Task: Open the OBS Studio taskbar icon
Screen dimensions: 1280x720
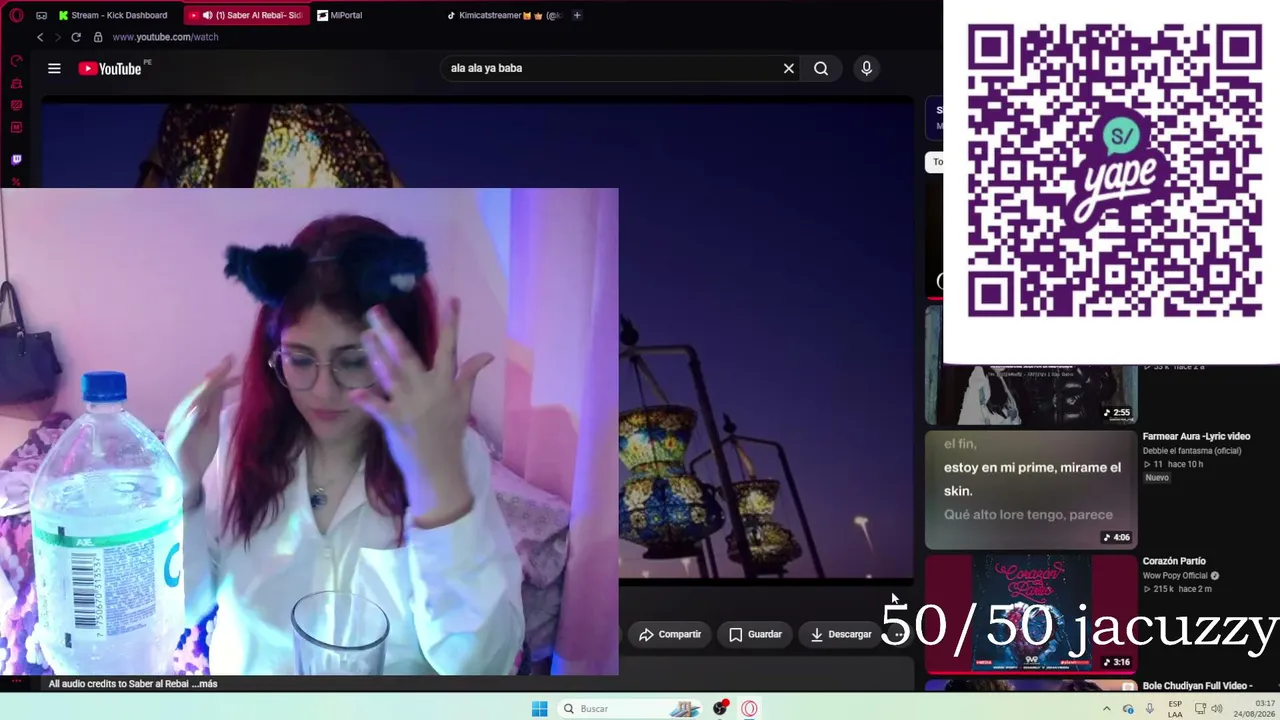Action: (720, 708)
